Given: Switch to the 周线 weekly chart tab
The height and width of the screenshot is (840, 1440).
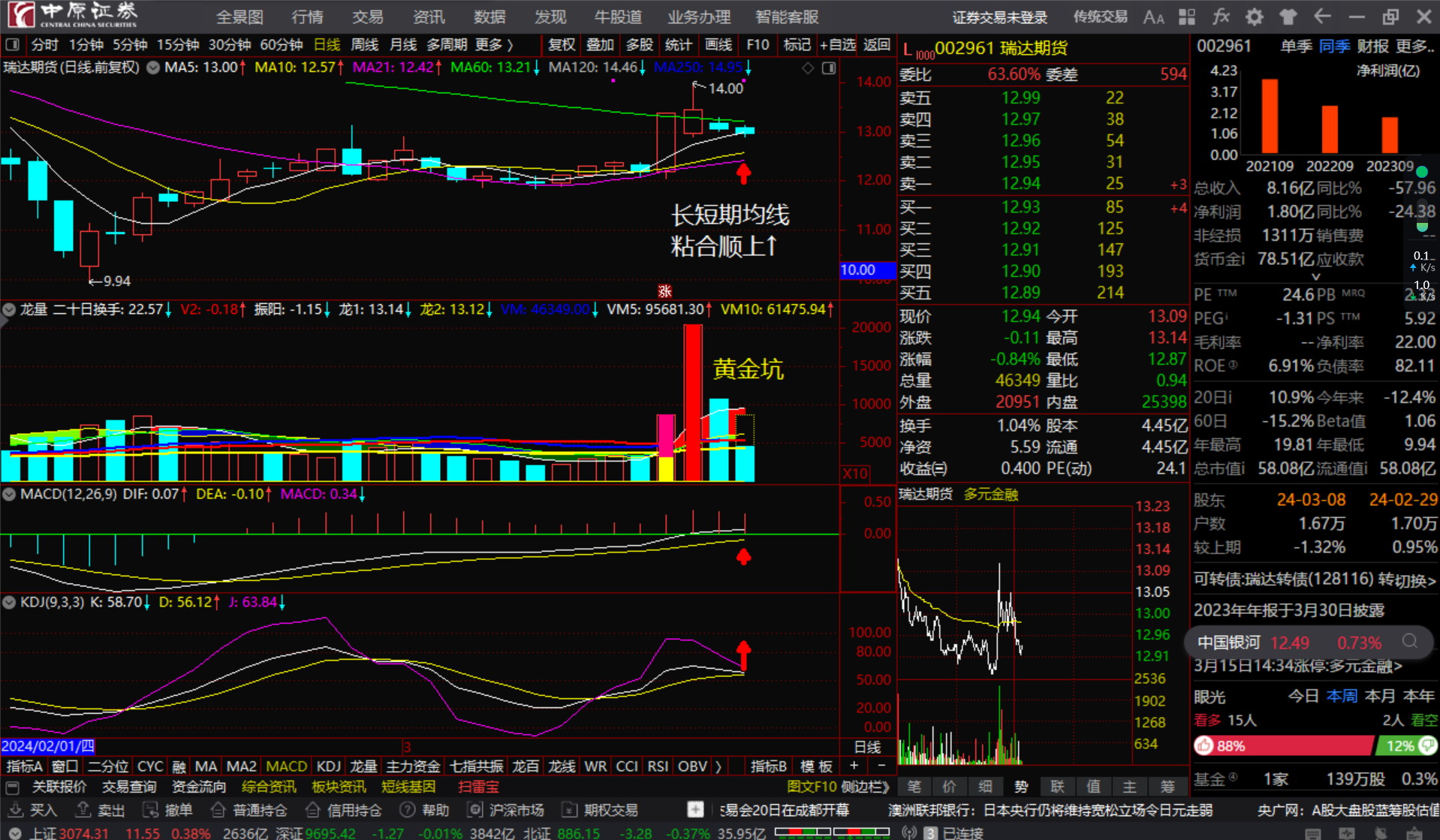Looking at the screenshot, I should click(365, 45).
